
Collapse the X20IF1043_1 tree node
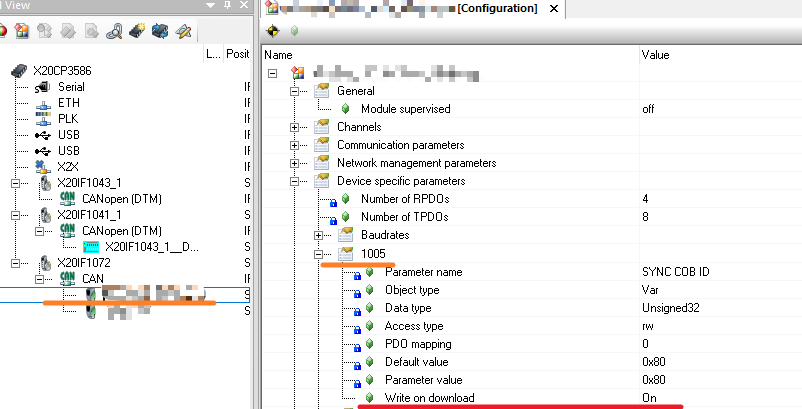(x=16, y=183)
